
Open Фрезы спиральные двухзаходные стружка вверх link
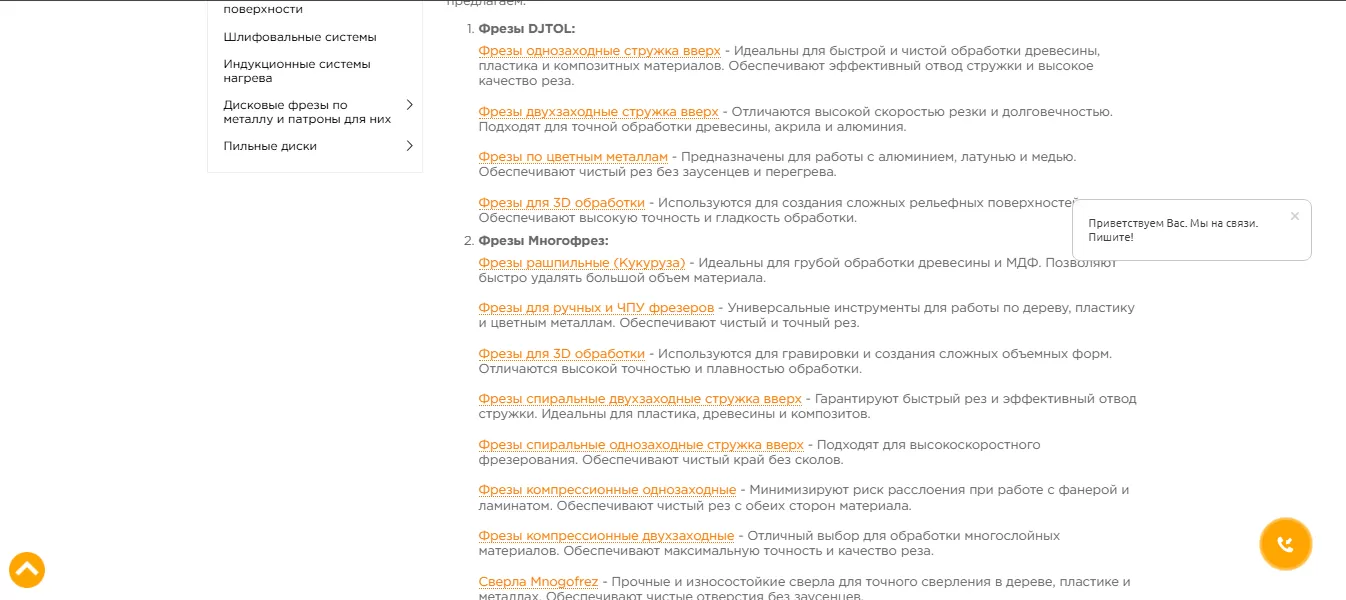639,399
